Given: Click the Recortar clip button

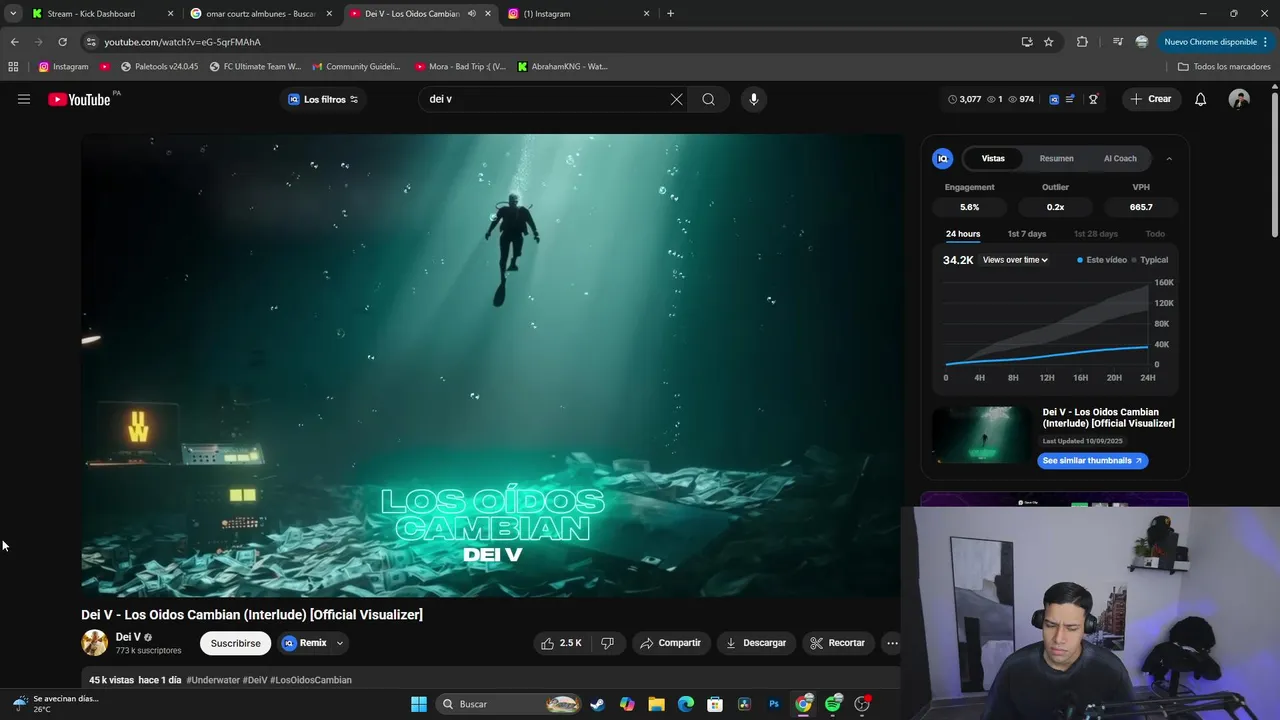Looking at the screenshot, I should (838, 643).
